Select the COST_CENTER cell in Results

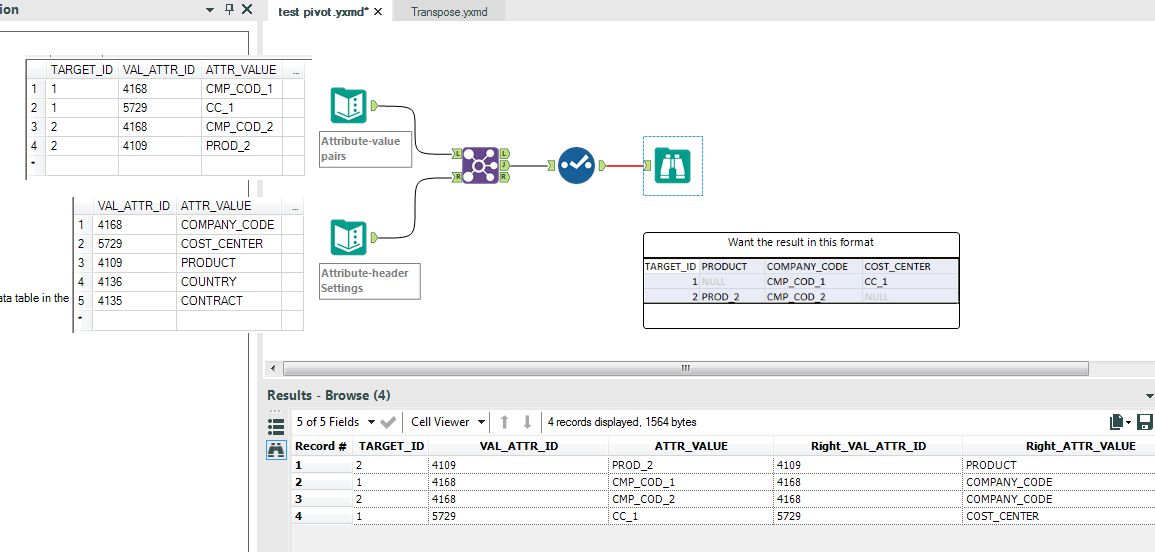coord(1059,516)
